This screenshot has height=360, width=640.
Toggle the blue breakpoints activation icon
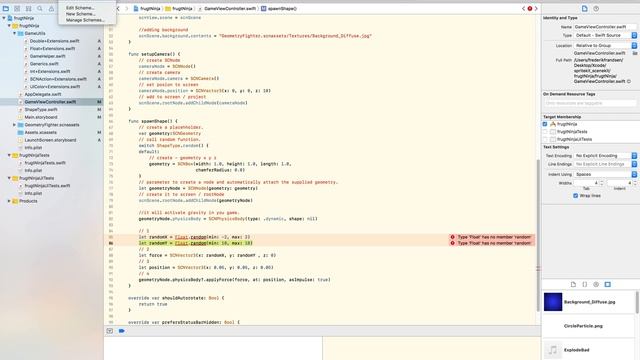click(x=122, y=331)
